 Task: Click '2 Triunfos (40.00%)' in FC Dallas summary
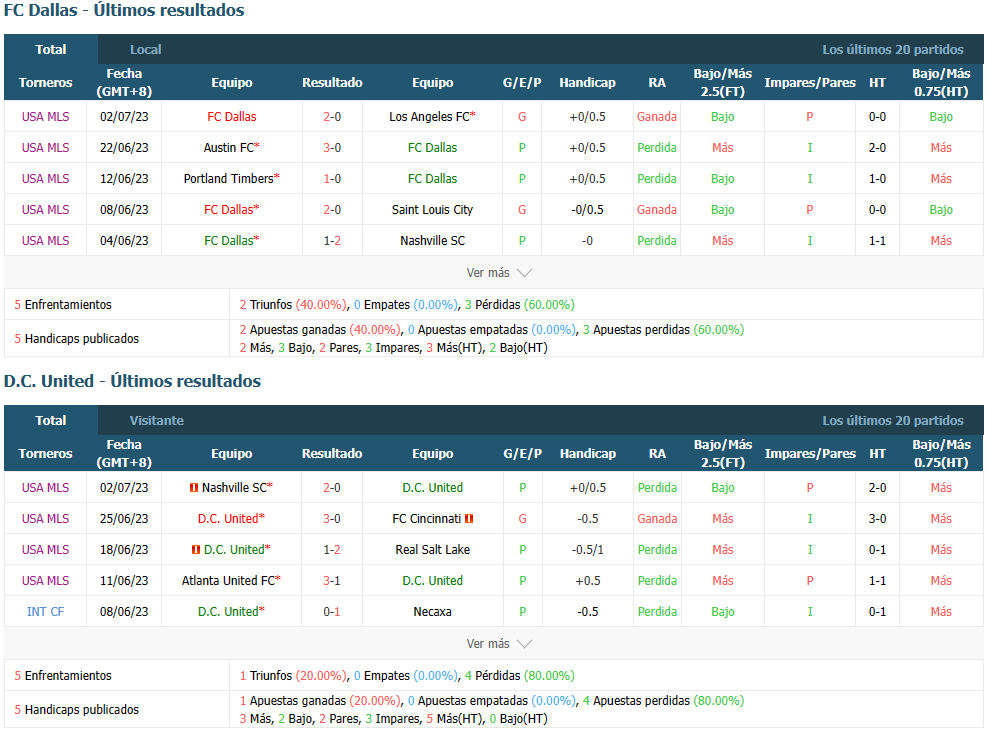pos(294,305)
